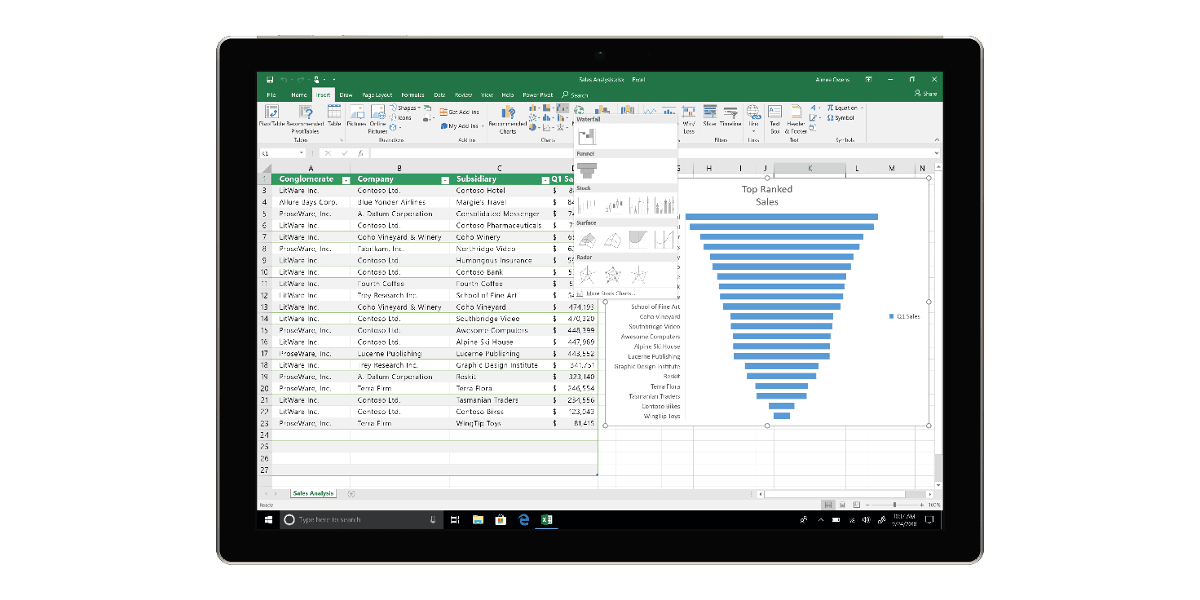The width and height of the screenshot is (1200, 600).
Task: Open Header & Footer
Action: pos(796,118)
